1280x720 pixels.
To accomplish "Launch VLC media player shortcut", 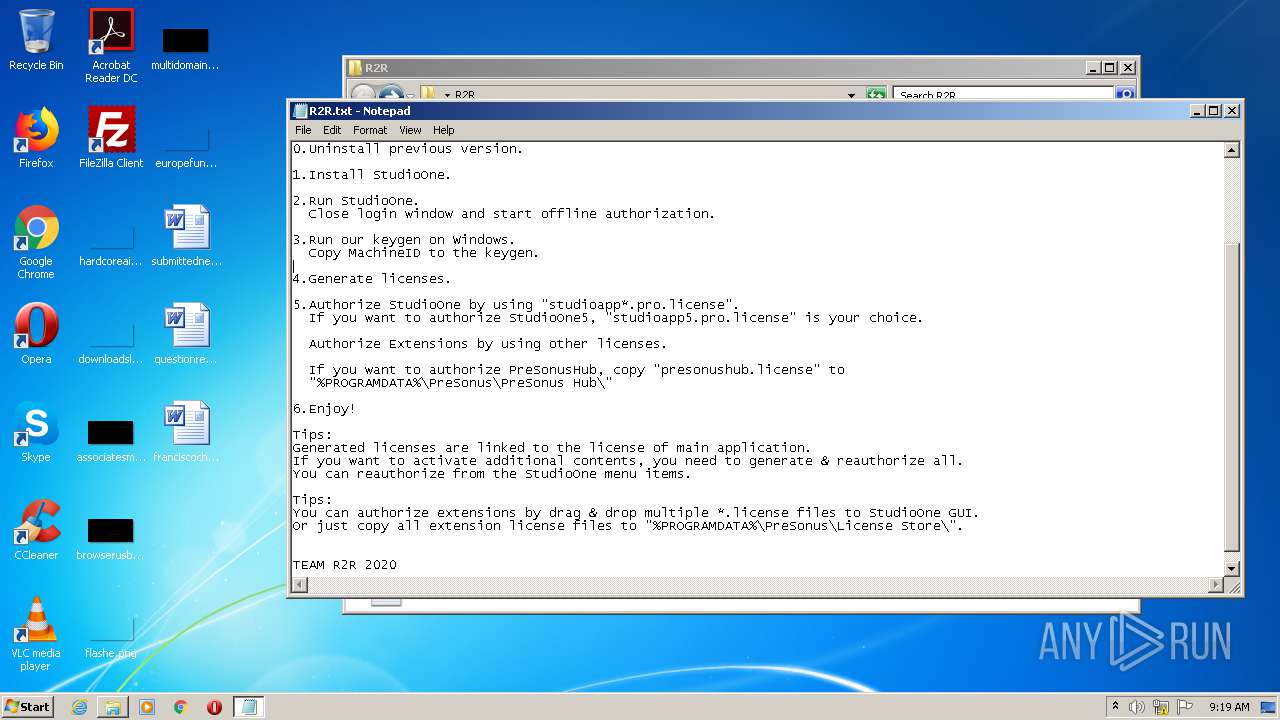I will [36, 634].
